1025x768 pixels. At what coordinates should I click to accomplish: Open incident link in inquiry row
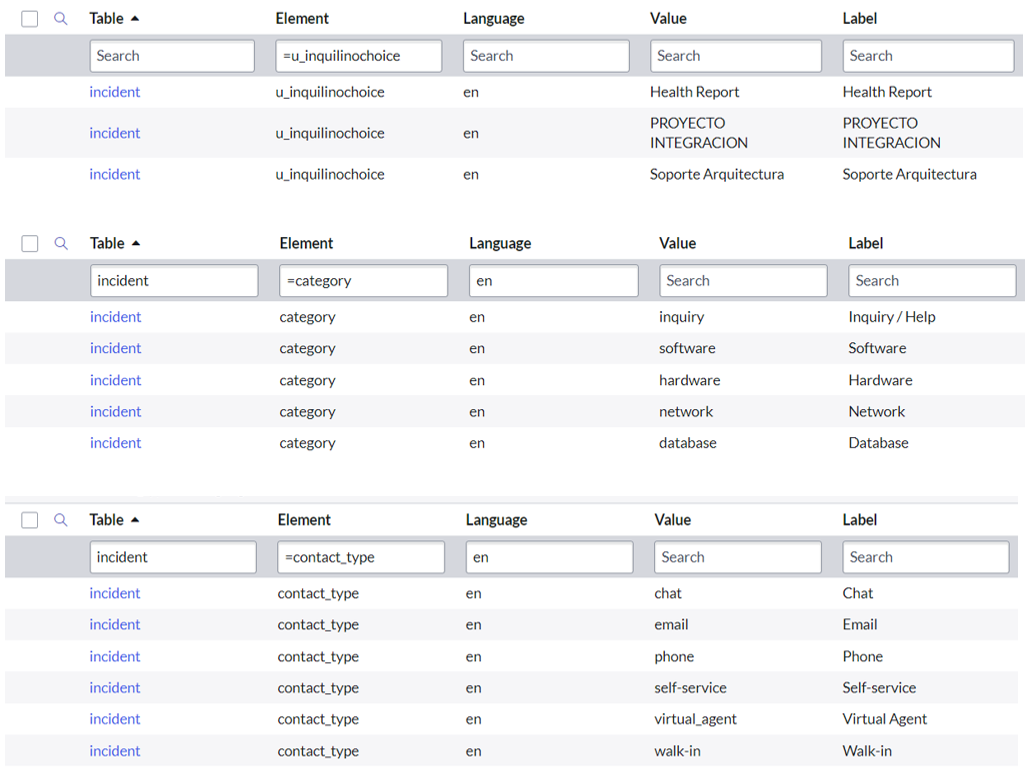(115, 317)
